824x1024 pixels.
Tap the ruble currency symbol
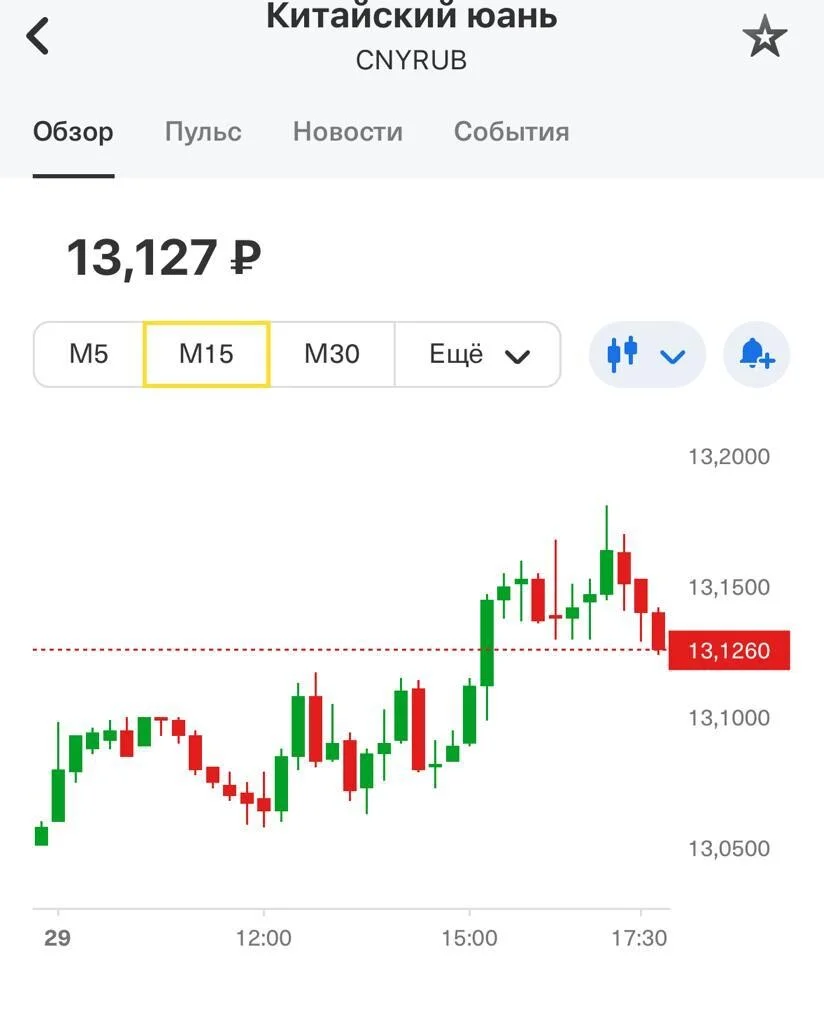(246, 257)
